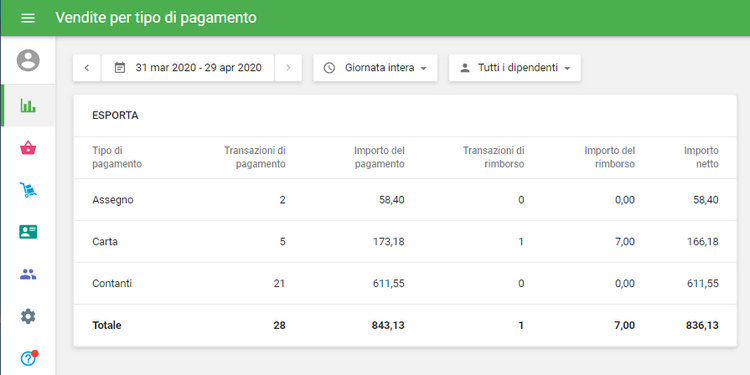Expand the Giornata intera dropdown
Image resolution: width=750 pixels, height=375 pixels.
pos(375,68)
